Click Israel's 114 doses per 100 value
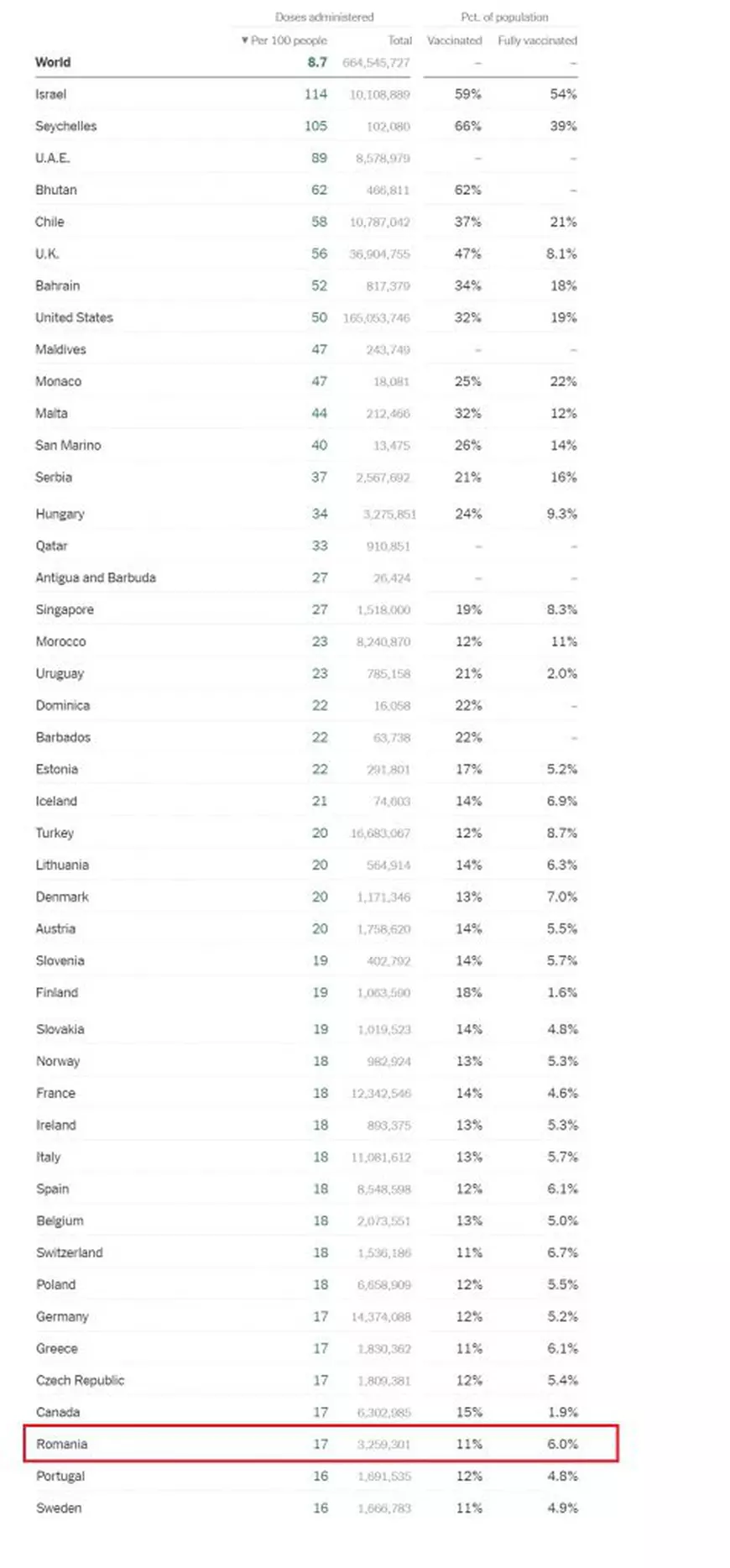The height and width of the screenshot is (1568, 730). [315, 94]
